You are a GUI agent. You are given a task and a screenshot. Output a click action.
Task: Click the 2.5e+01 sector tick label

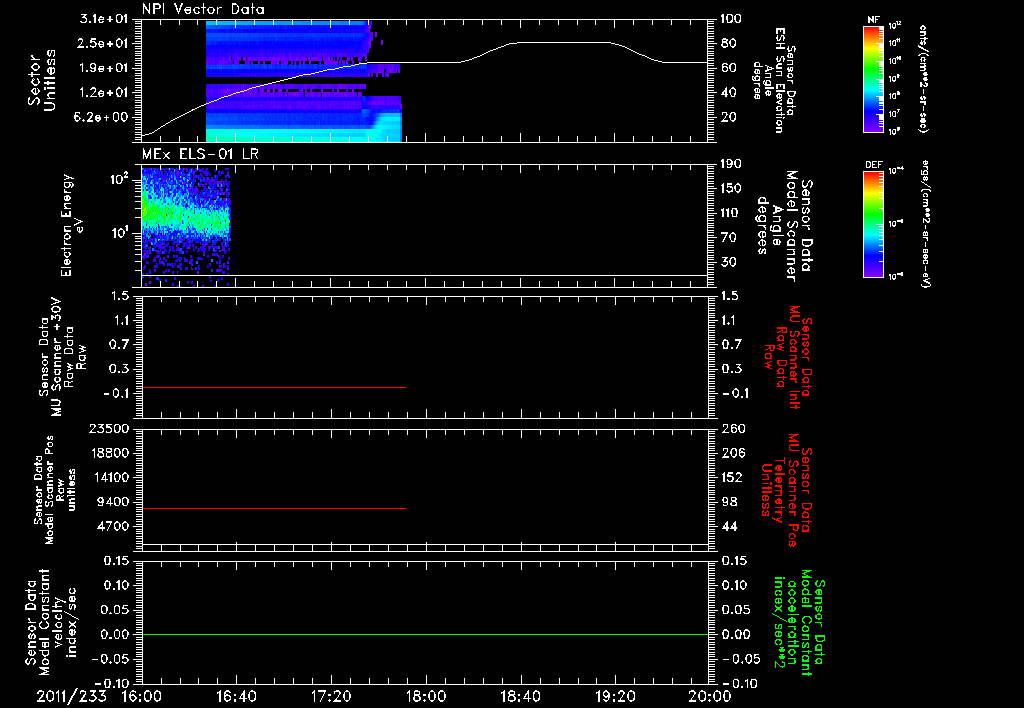104,43
